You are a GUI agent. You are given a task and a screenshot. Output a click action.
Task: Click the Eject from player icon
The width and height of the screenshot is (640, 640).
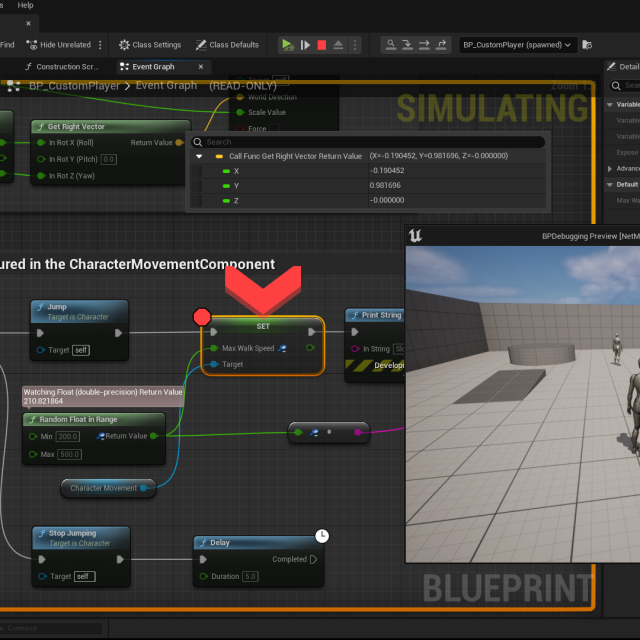coord(339,45)
